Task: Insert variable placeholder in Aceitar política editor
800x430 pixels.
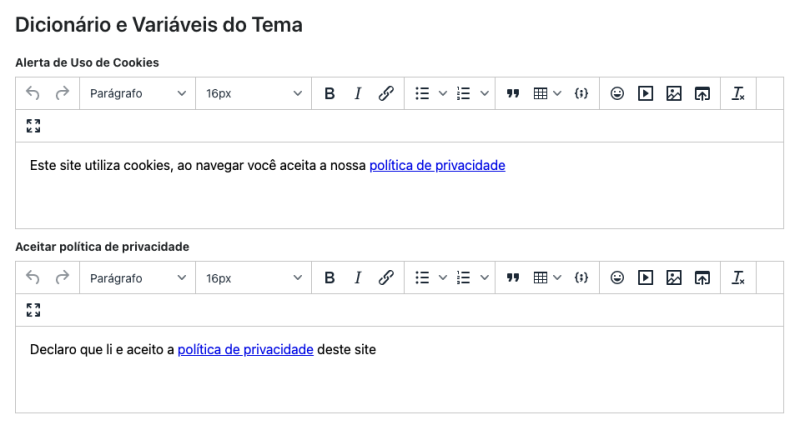Action: (581, 278)
